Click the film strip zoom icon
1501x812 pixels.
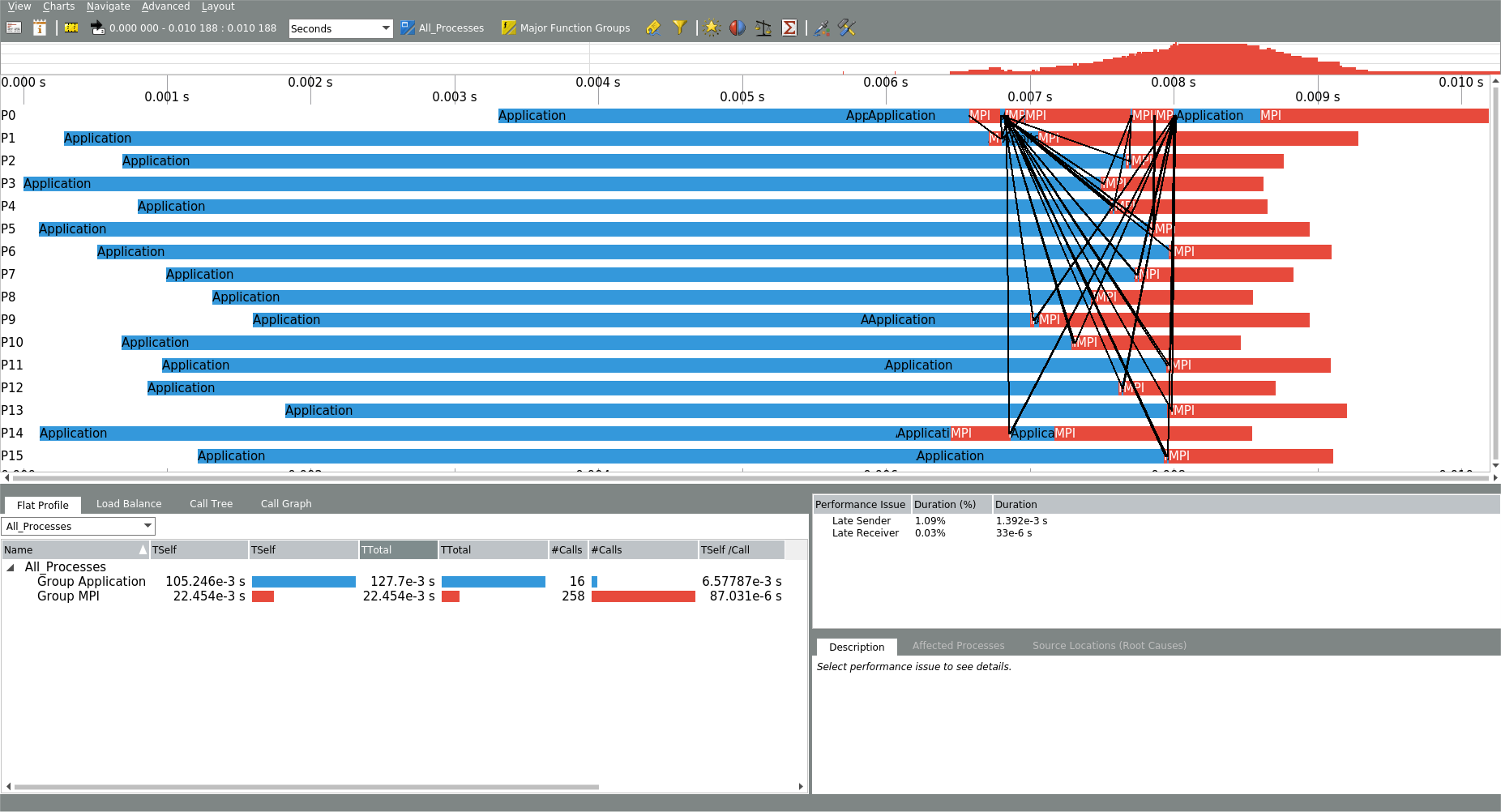tap(71, 28)
